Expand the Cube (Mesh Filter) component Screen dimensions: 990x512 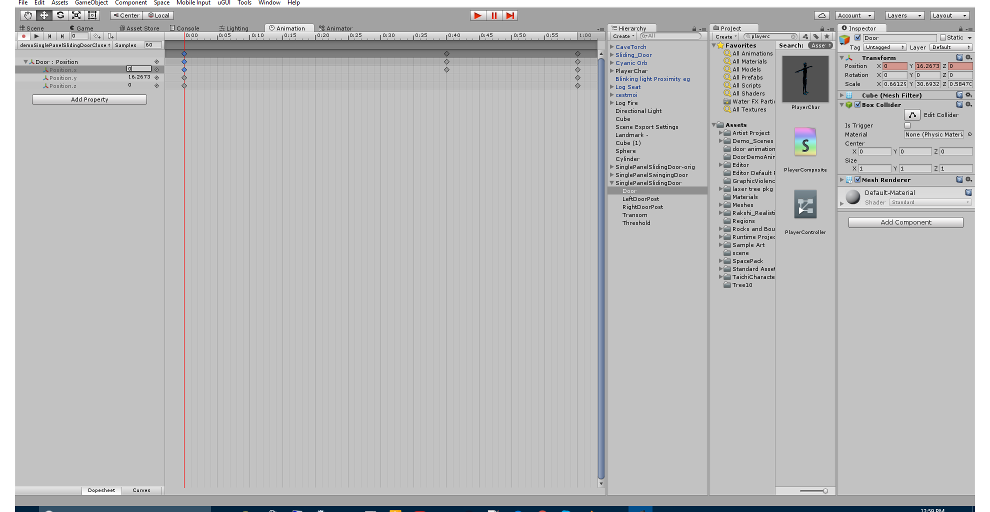(x=842, y=95)
